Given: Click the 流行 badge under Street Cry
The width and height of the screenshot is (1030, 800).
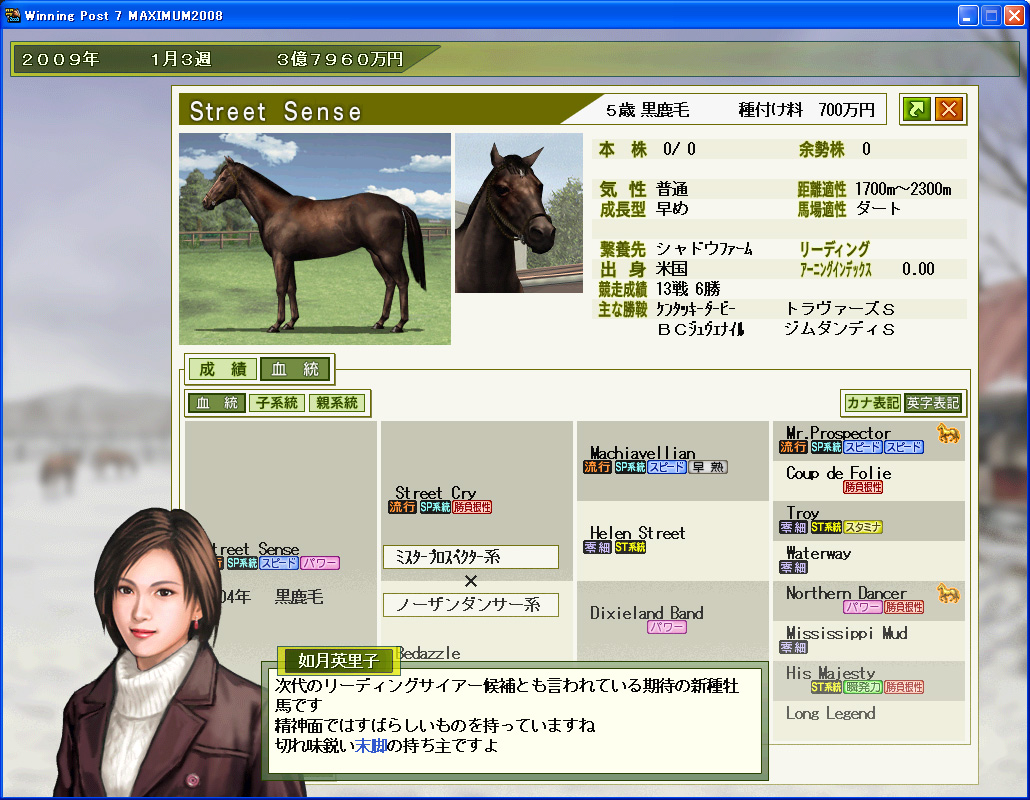Looking at the screenshot, I should (402, 507).
